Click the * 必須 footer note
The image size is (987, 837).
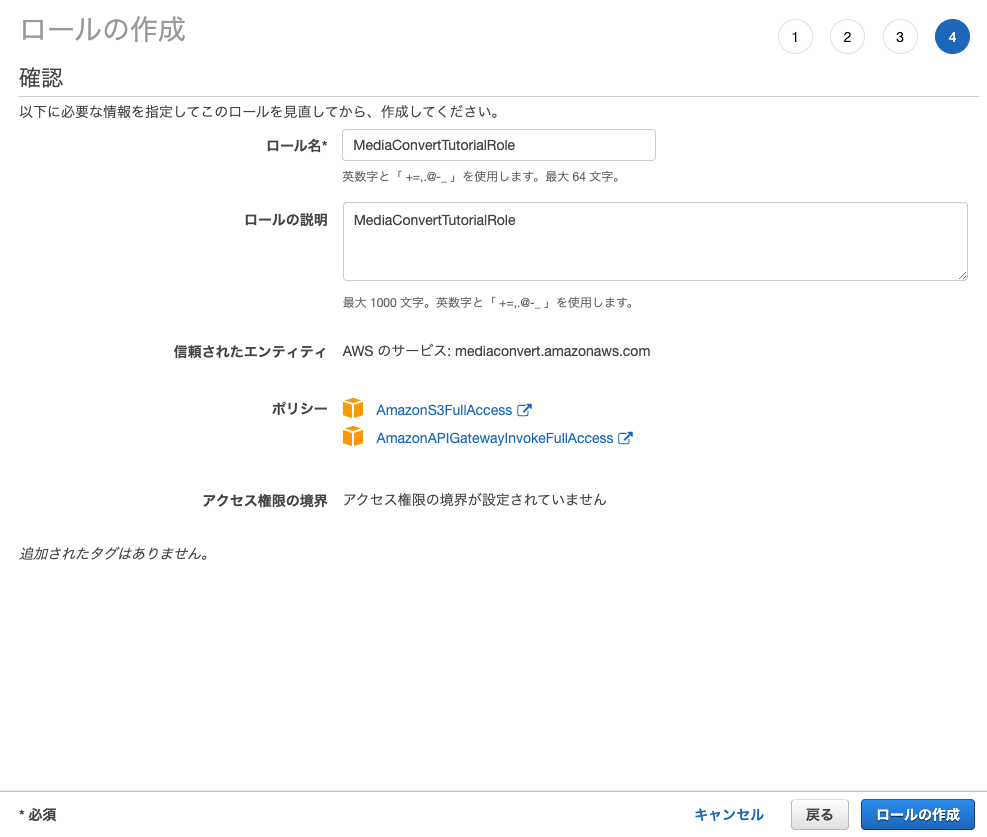(38, 815)
